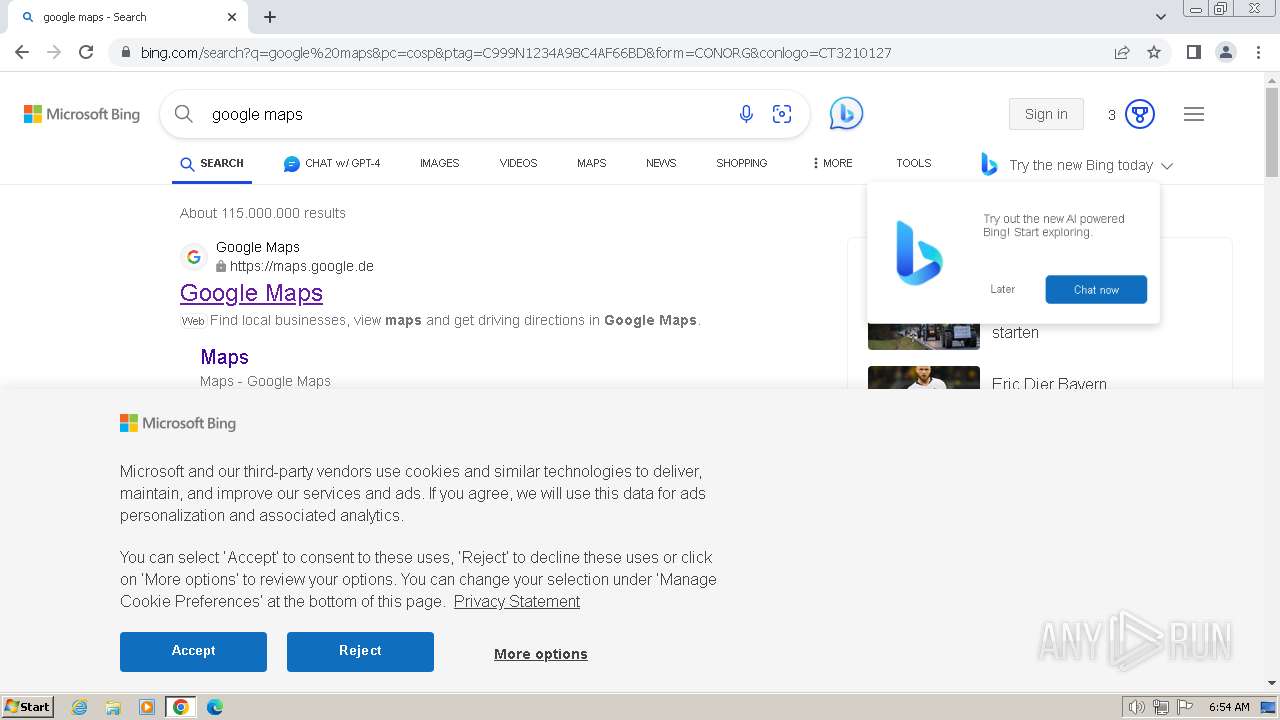Open the Google Maps result title
Viewport: 1280px width, 720px height.
click(x=251, y=293)
